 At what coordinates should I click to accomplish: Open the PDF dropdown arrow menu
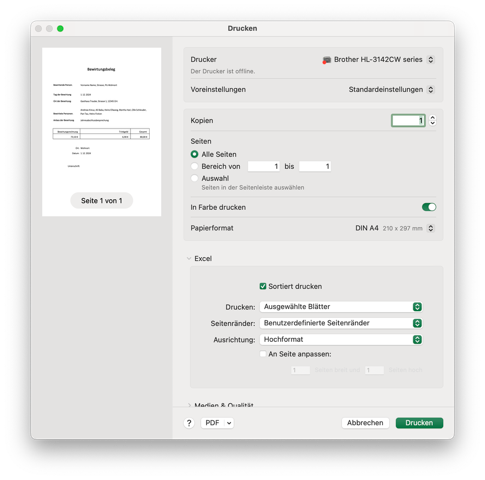pos(229,423)
